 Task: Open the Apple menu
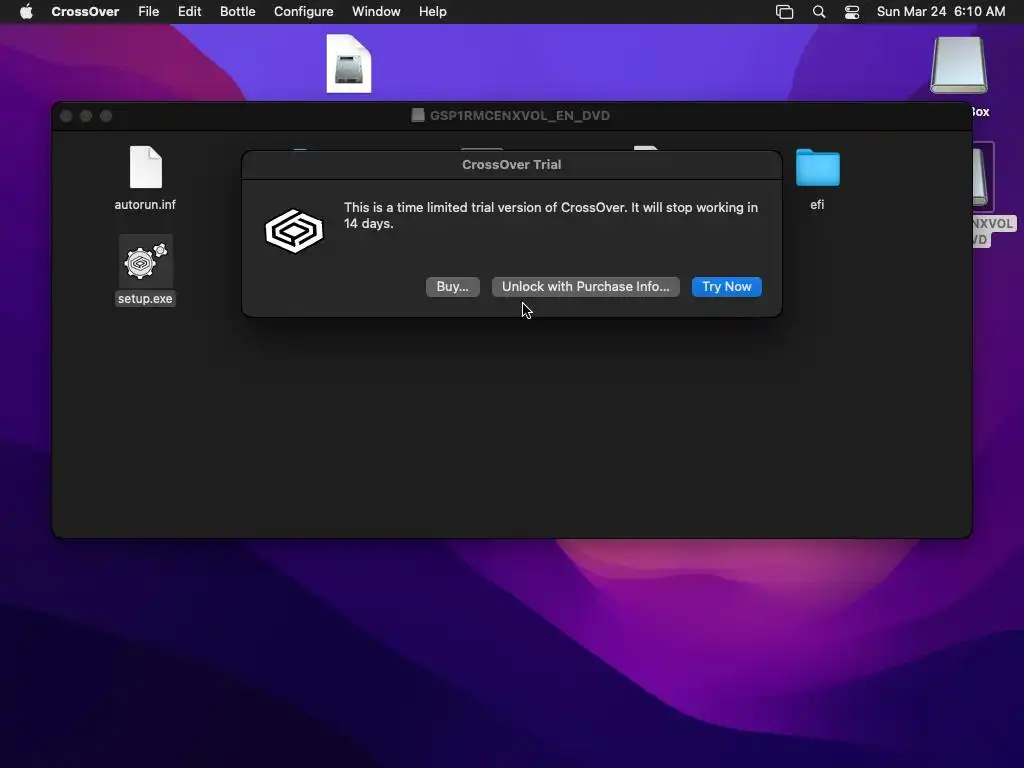click(x=26, y=12)
